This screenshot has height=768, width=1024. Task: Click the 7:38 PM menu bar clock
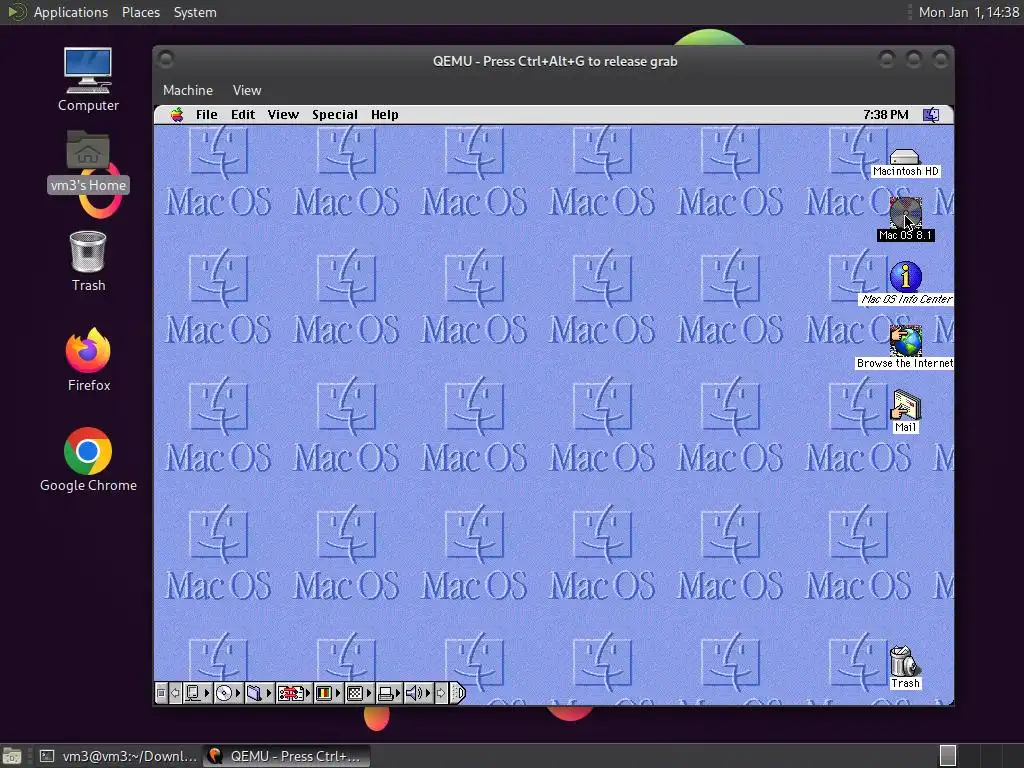(x=886, y=115)
